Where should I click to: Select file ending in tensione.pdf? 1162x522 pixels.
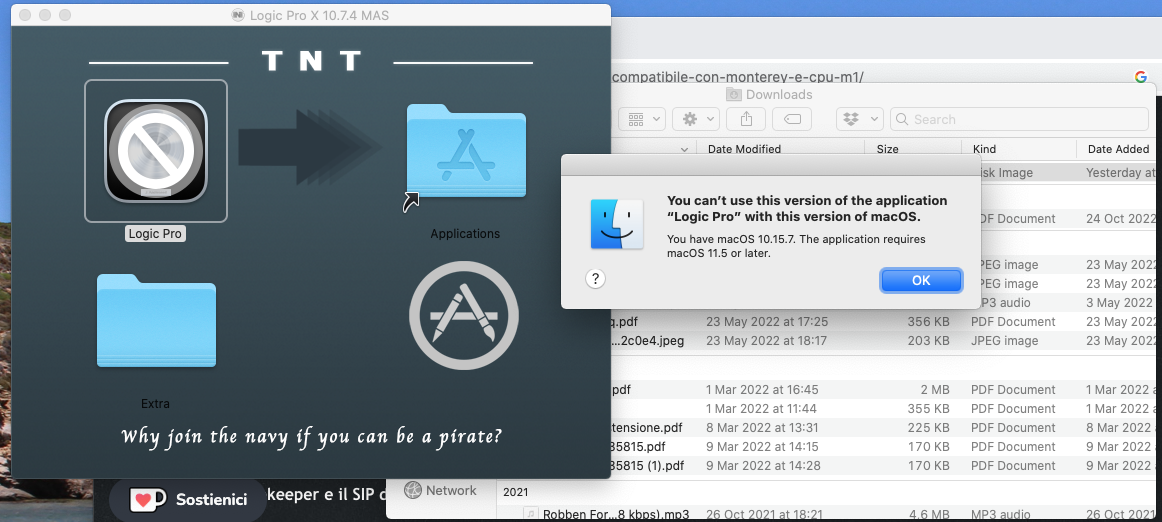click(x=826, y=427)
